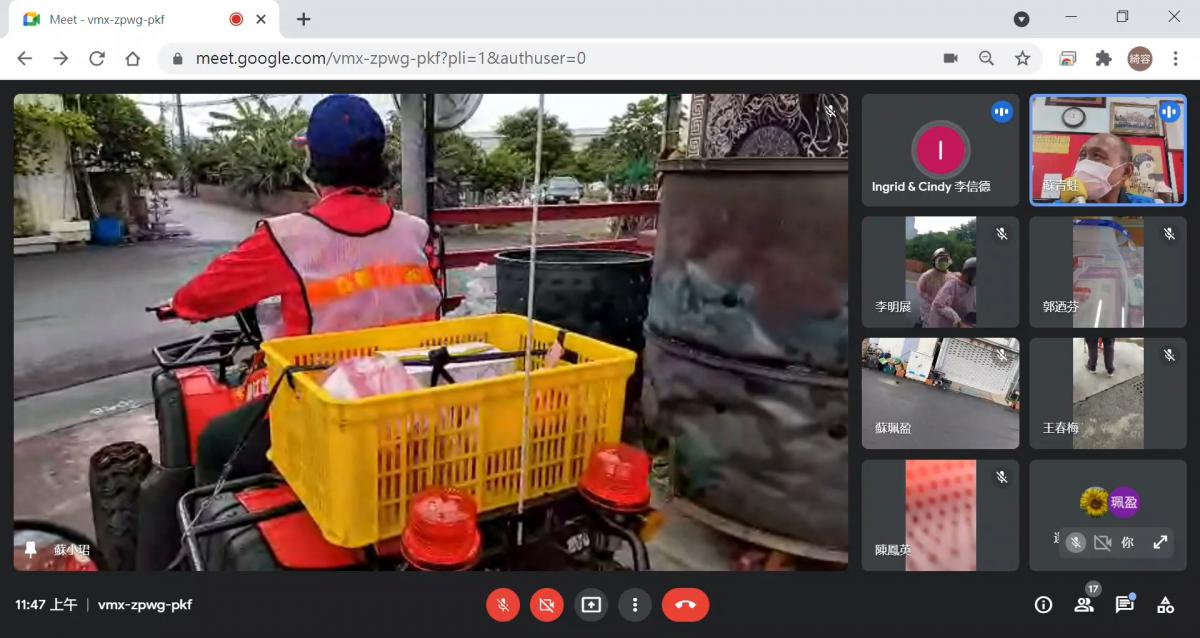Turn on the camera in the call controls
Viewport: 1200px width, 638px height.
(x=546, y=605)
